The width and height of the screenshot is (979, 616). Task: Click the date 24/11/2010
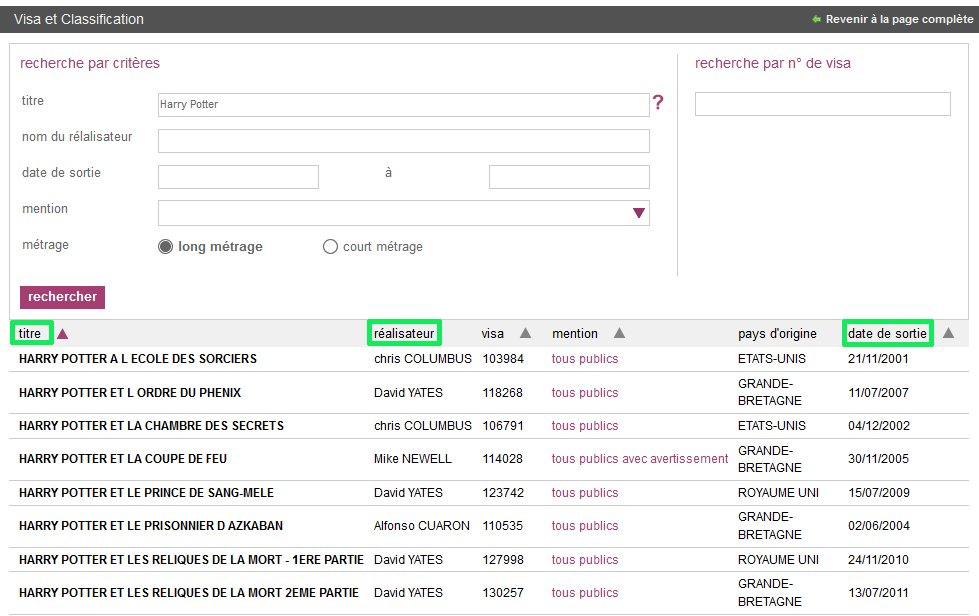(878, 560)
